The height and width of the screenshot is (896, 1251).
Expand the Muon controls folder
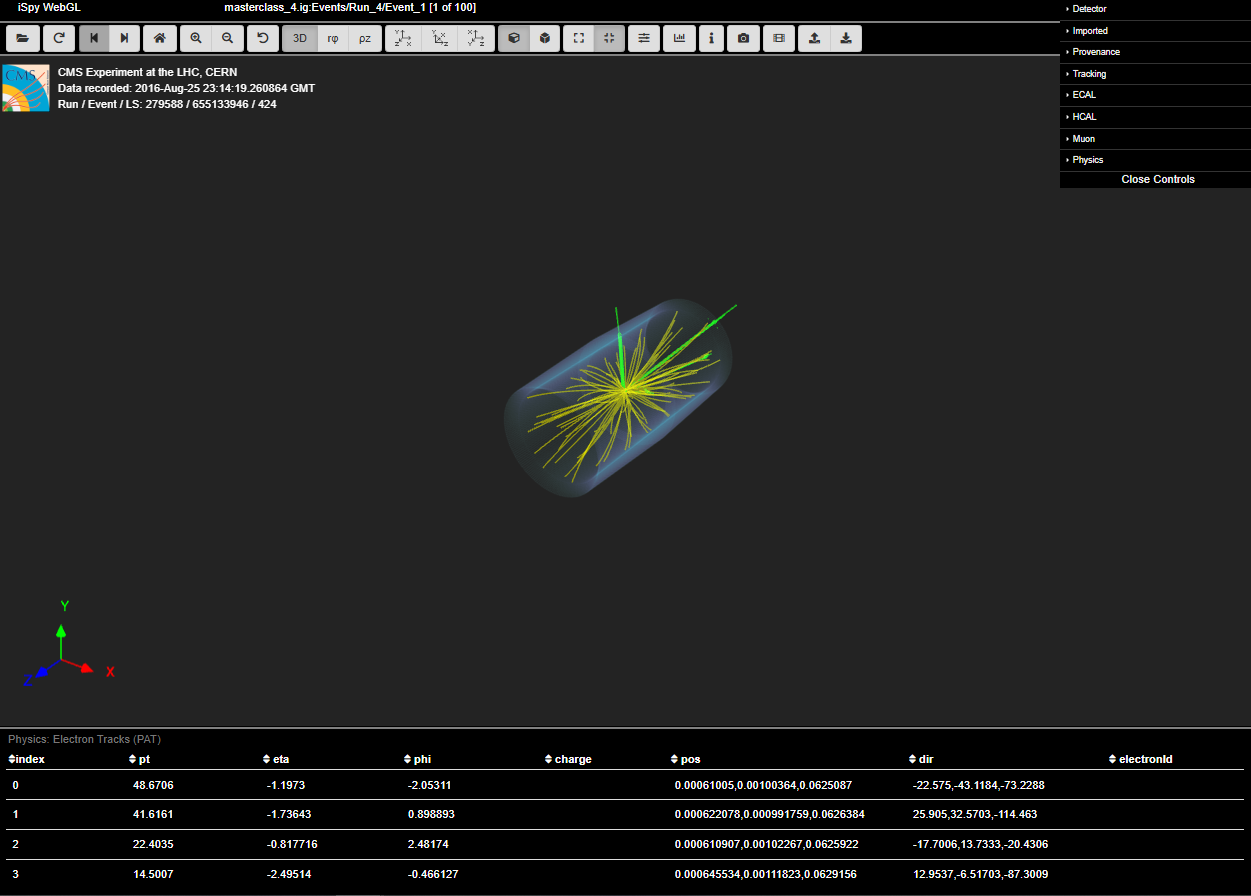point(1083,139)
